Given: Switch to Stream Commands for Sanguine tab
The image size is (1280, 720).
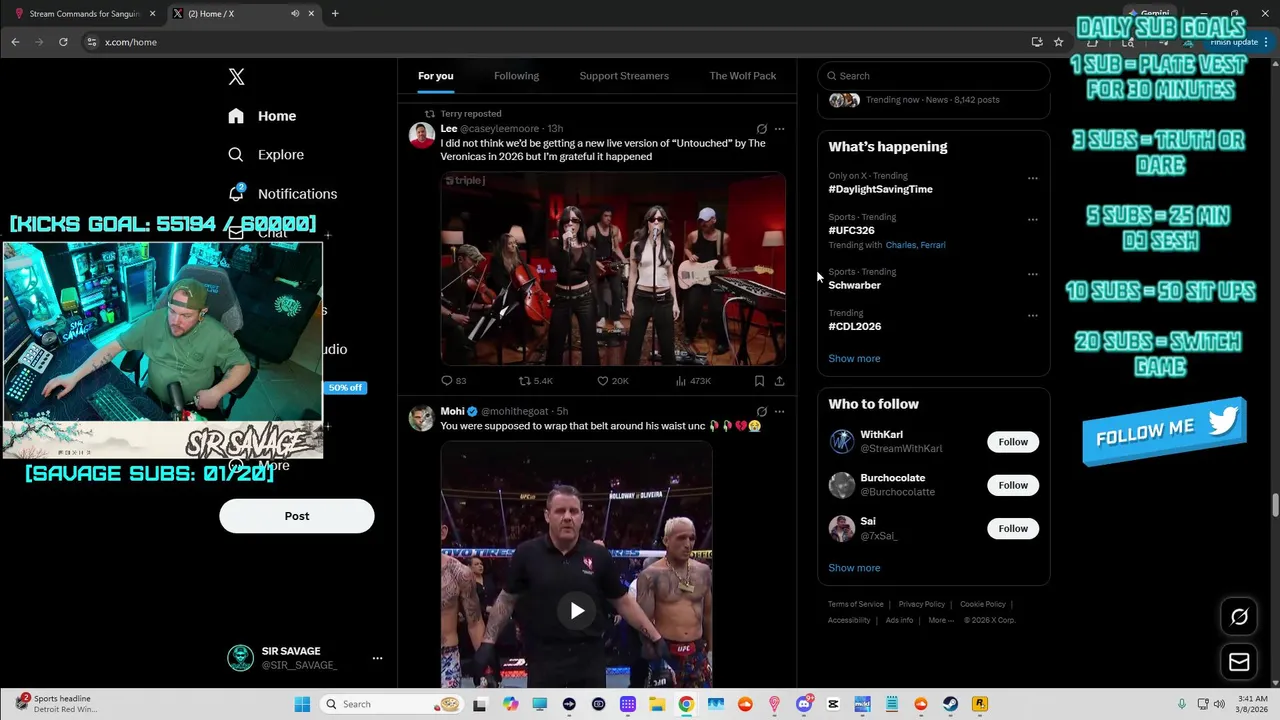Looking at the screenshot, I should [85, 14].
